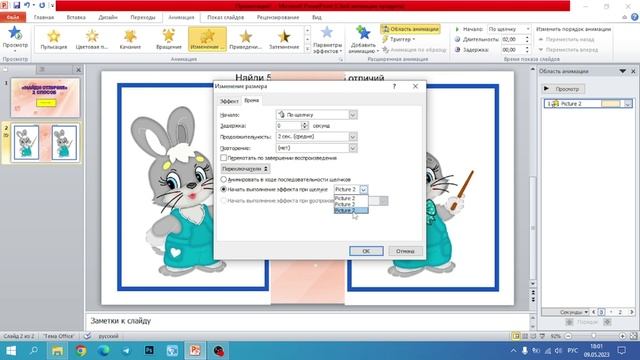Choose the highlighted item in trigger list
Screen dimensions: 640x360
351,211
